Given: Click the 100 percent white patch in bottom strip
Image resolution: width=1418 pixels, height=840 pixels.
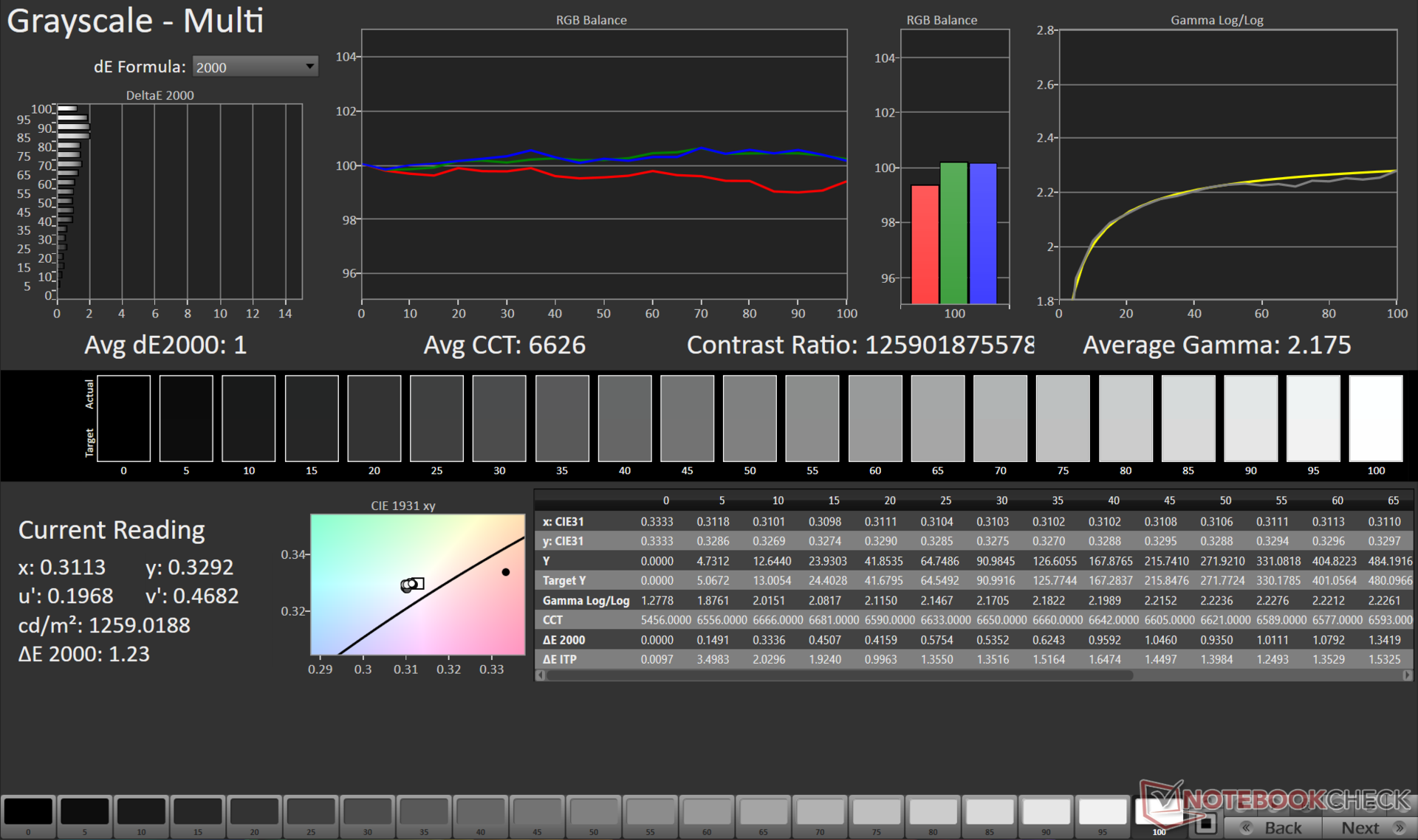Looking at the screenshot, I should coord(1158,812).
